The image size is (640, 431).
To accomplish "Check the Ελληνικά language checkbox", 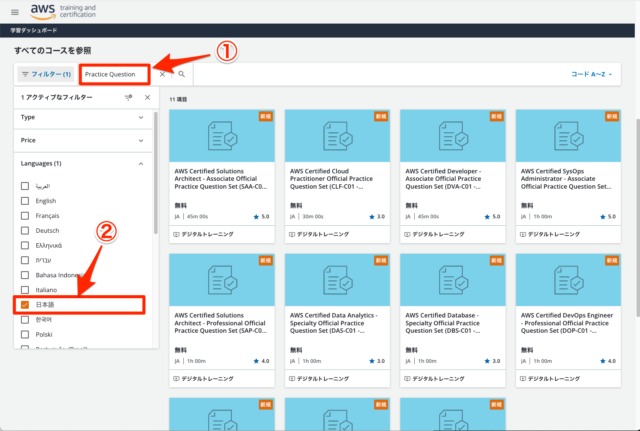I will click(x=25, y=245).
